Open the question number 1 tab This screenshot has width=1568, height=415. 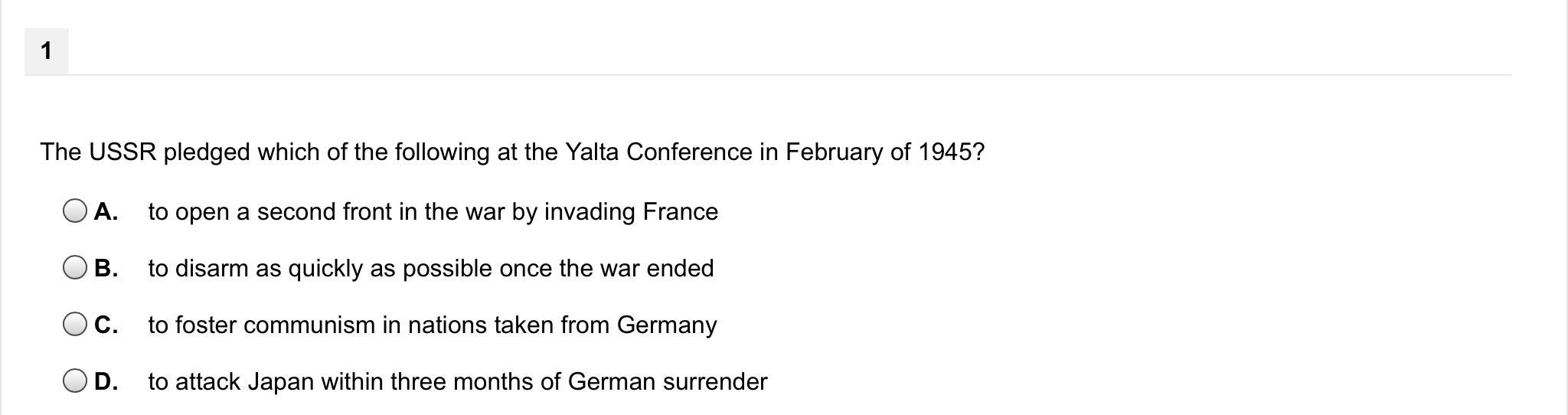(47, 51)
